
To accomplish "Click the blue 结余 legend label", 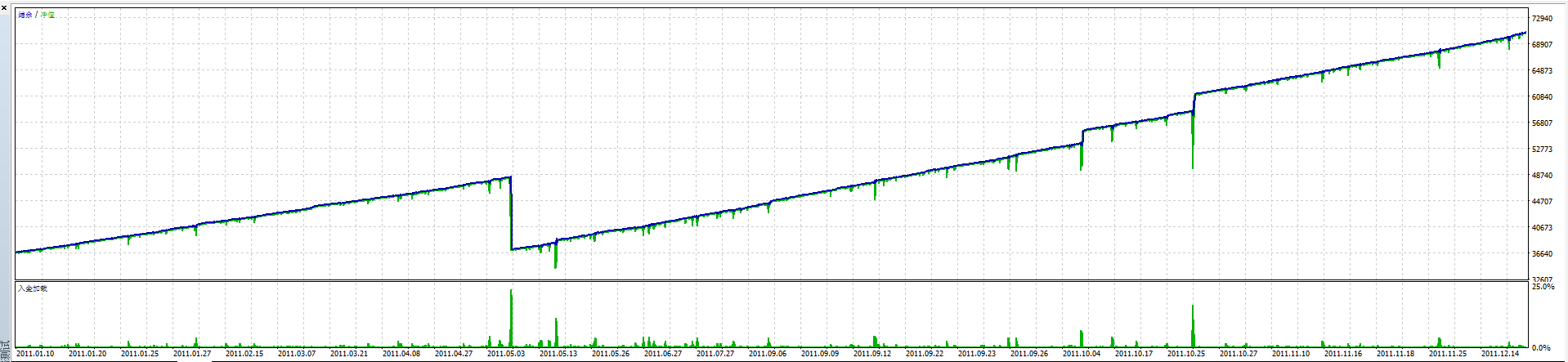I will point(25,16).
